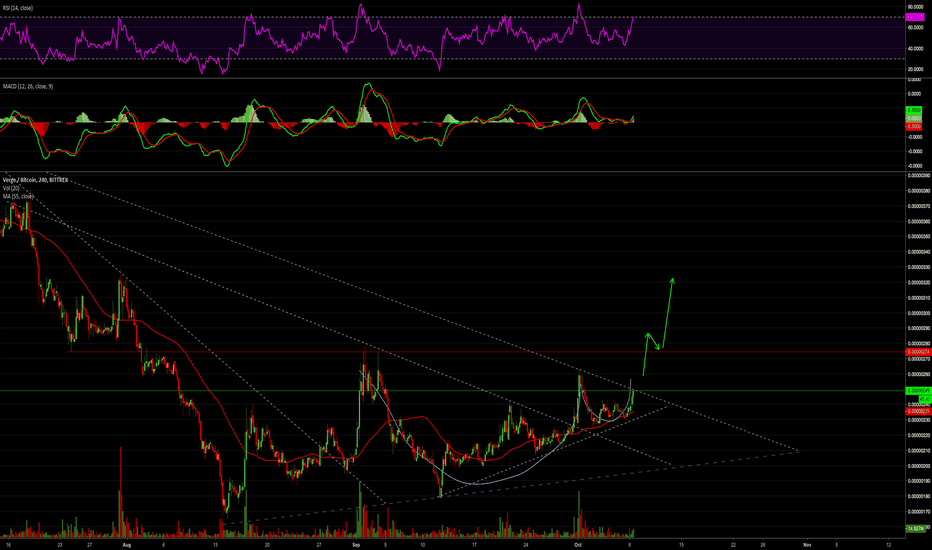Click the magenta RSI value label
932x550 pixels.
click(915, 17)
